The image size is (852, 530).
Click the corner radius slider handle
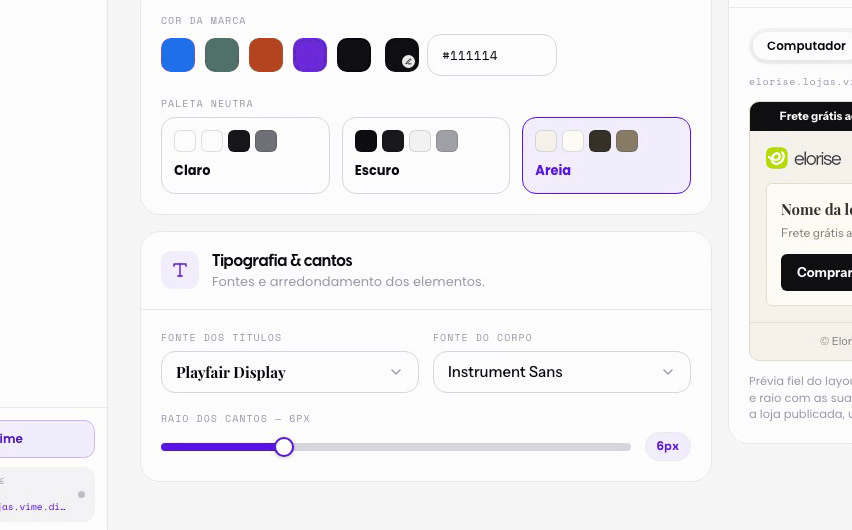coord(284,447)
